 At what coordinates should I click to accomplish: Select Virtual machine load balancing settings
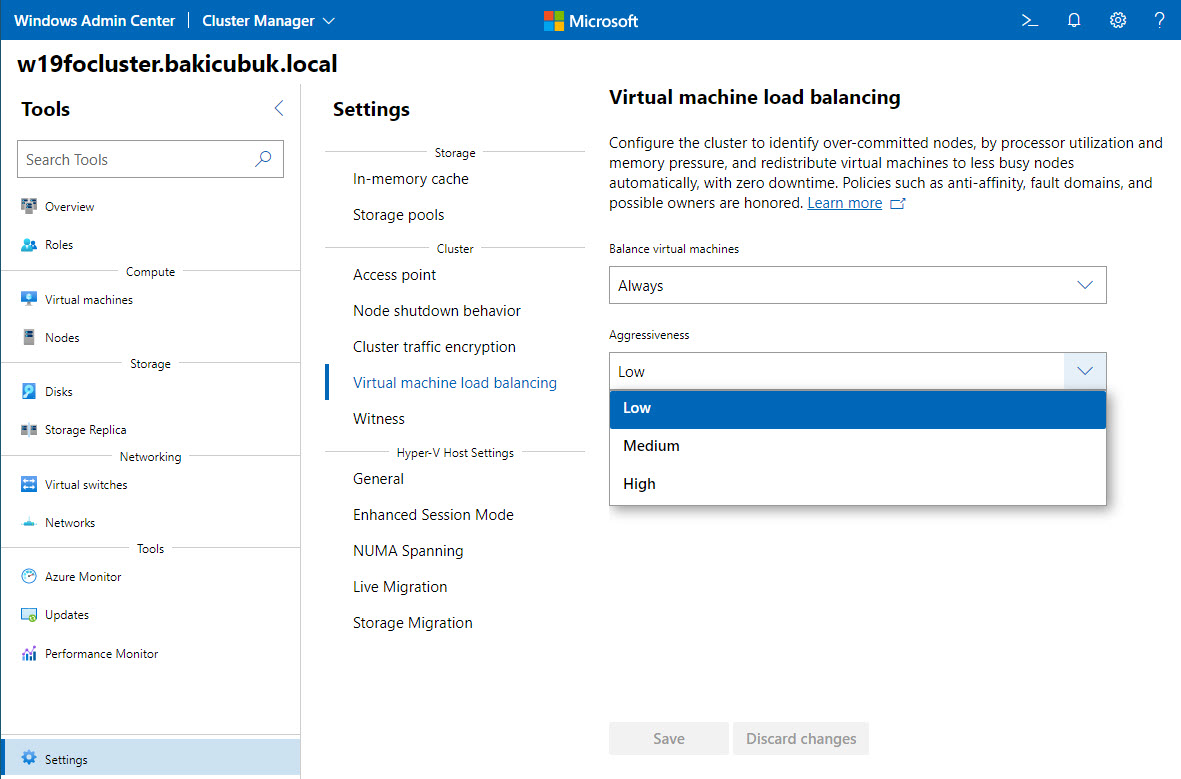click(455, 383)
